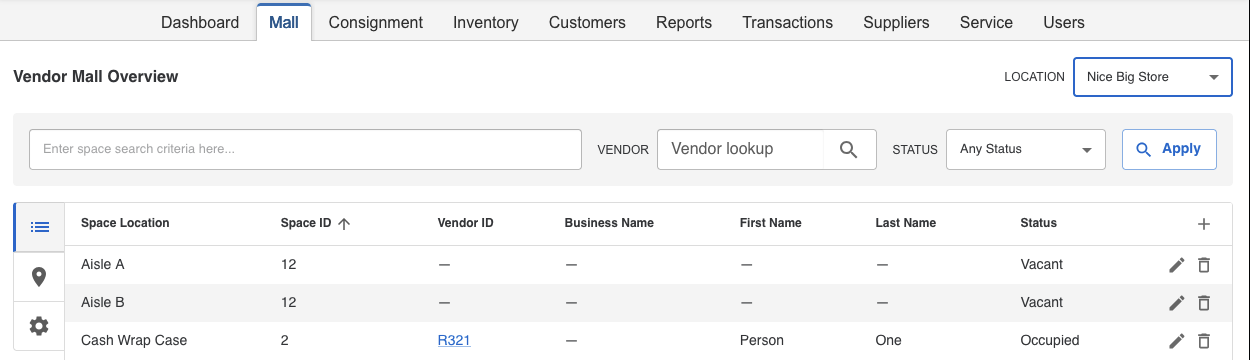Viewport: 1250px width, 360px height.
Task: Delete the Aisle B space row
Action: 1204,302
